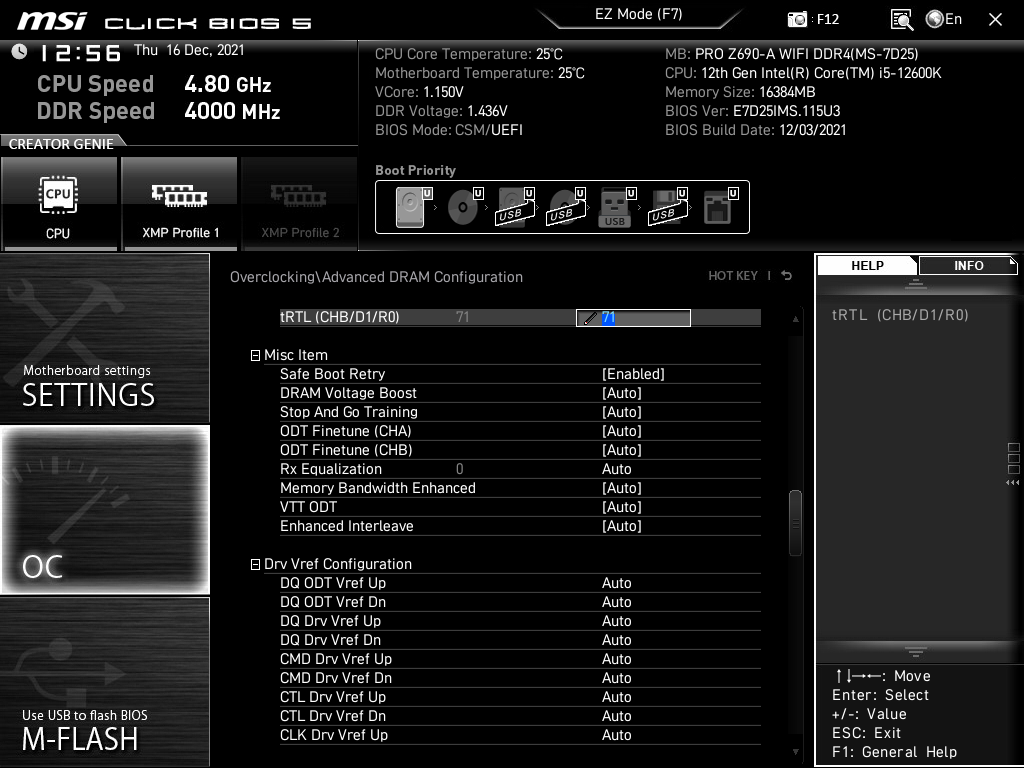This screenshot has width=1024, height=768.
Task: Click the CREATOR GENIE label tab
Action: point(61,144)
